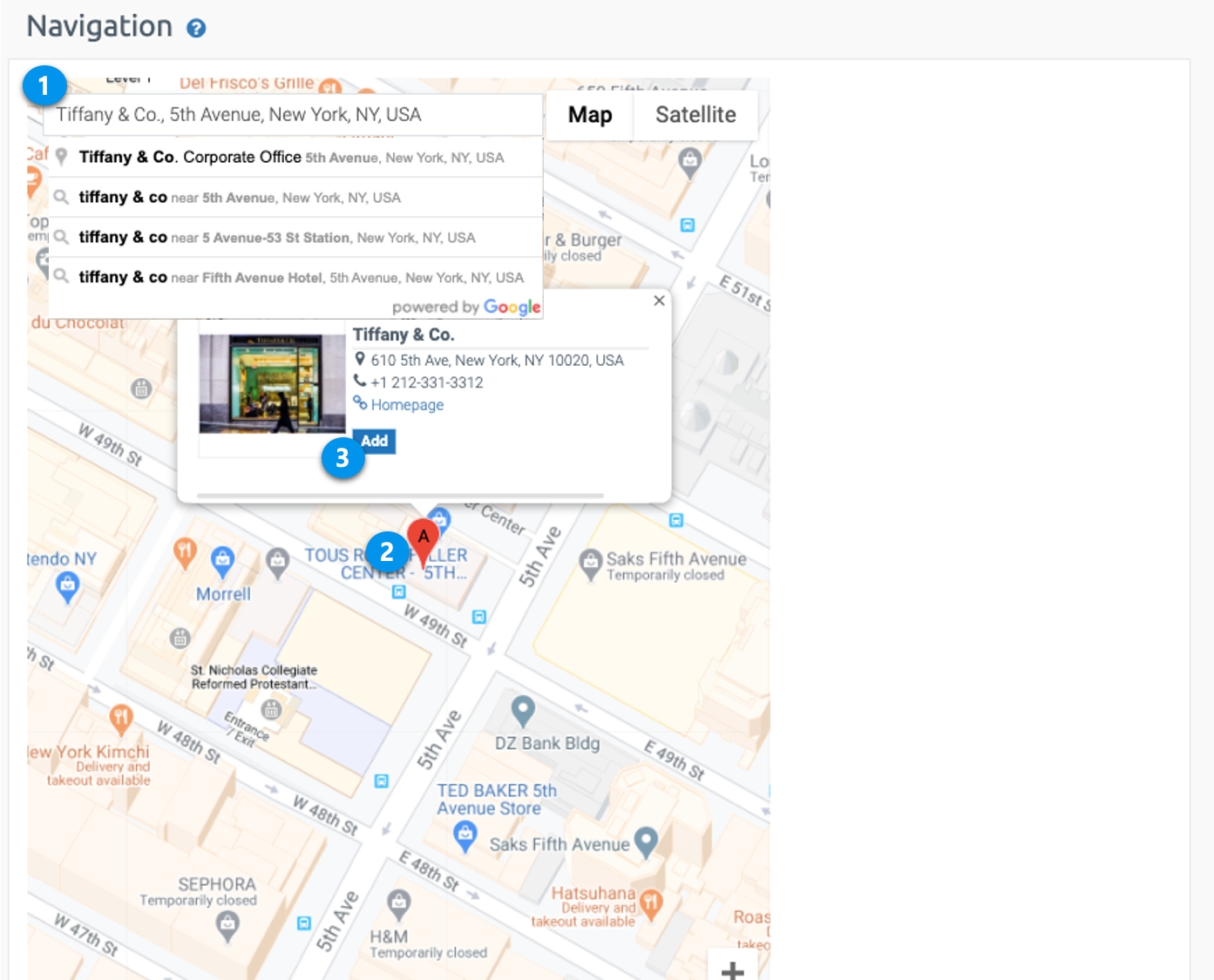This screenshot has height=980, width=1214.
Task: Click the gray shopping pin right of Morrell
Action: point(277,563)
